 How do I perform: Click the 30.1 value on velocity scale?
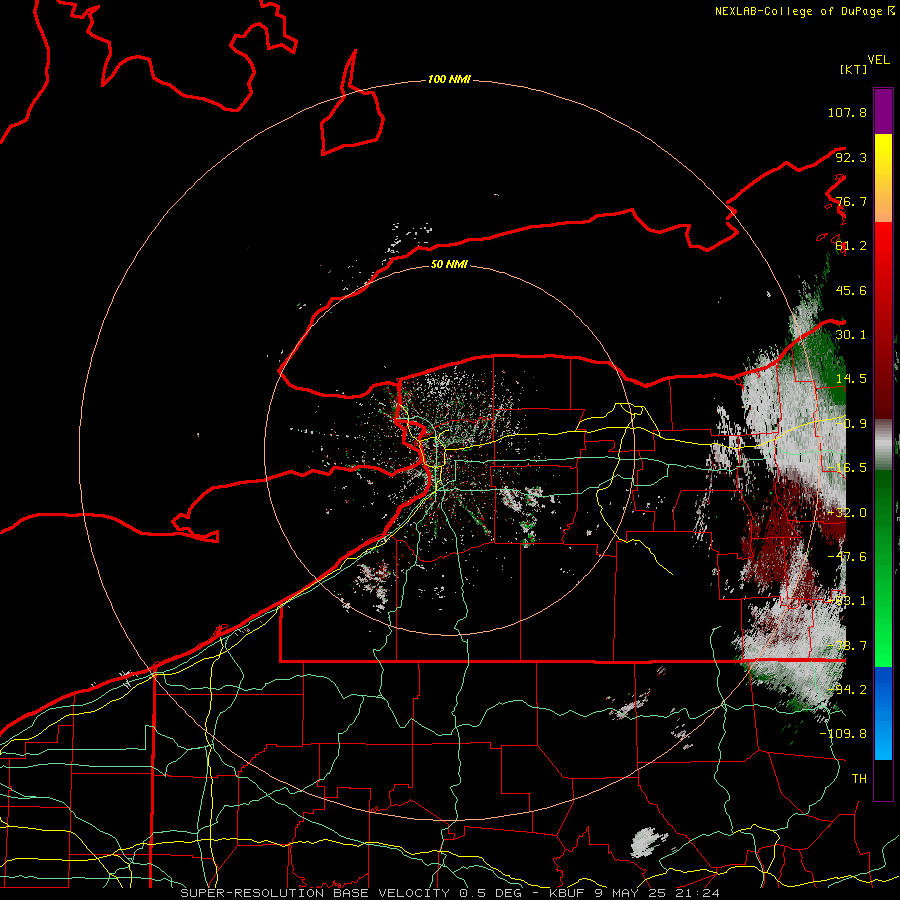click(x=851, y=335)
